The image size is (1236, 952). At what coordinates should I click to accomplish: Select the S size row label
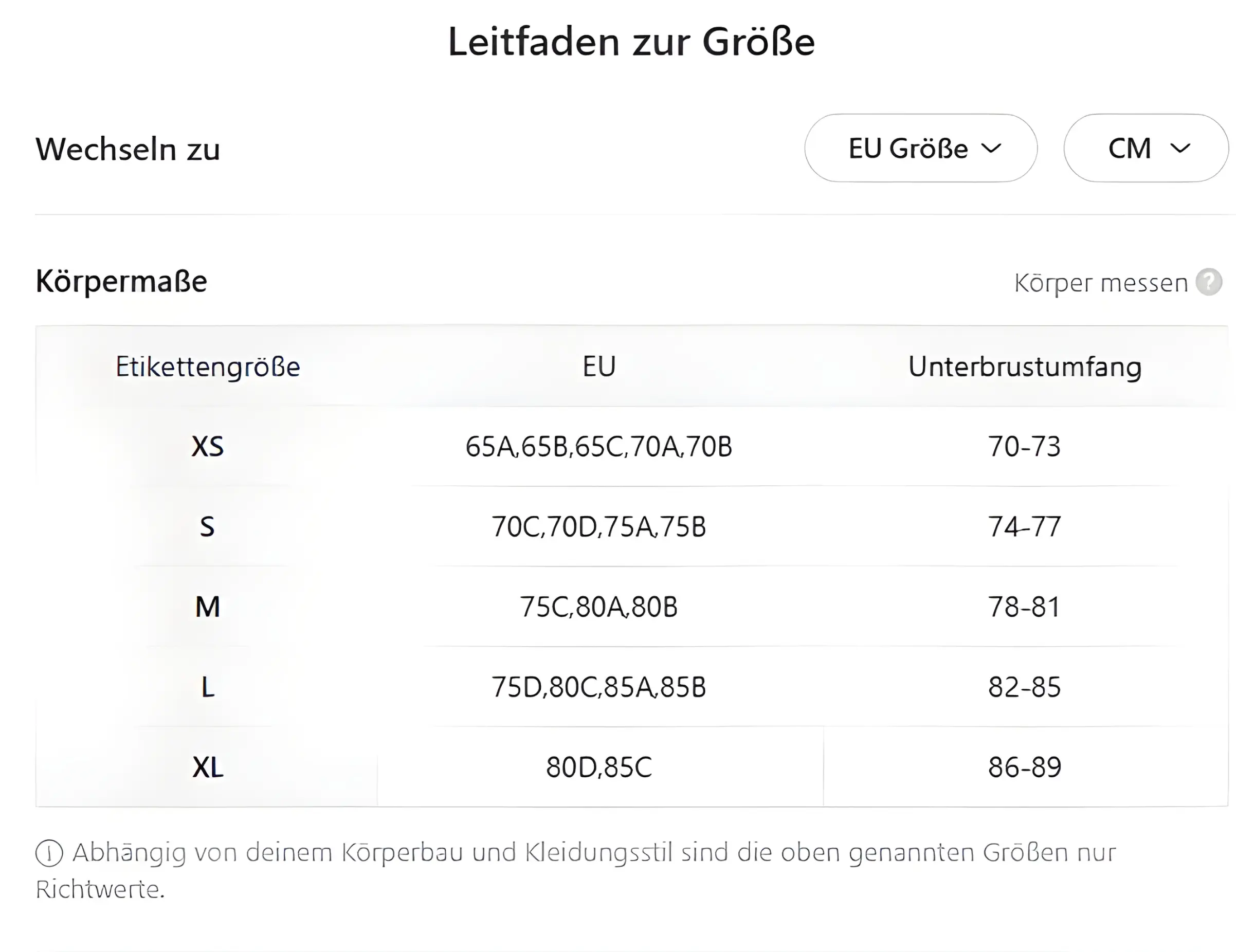point(208,526)
